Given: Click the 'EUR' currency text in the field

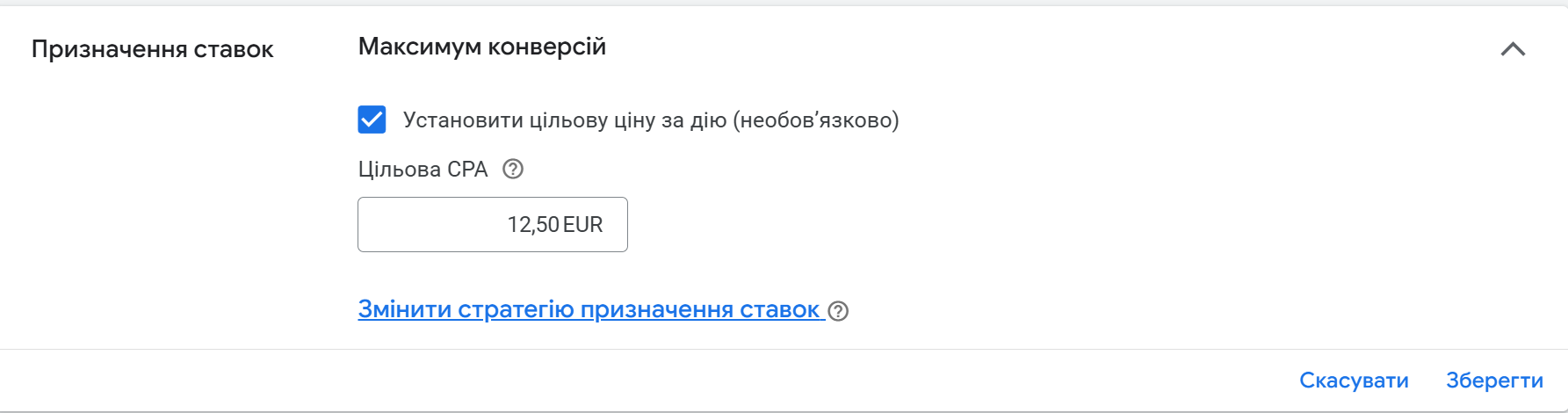Looking at the screenshot, I should [583, 225].
